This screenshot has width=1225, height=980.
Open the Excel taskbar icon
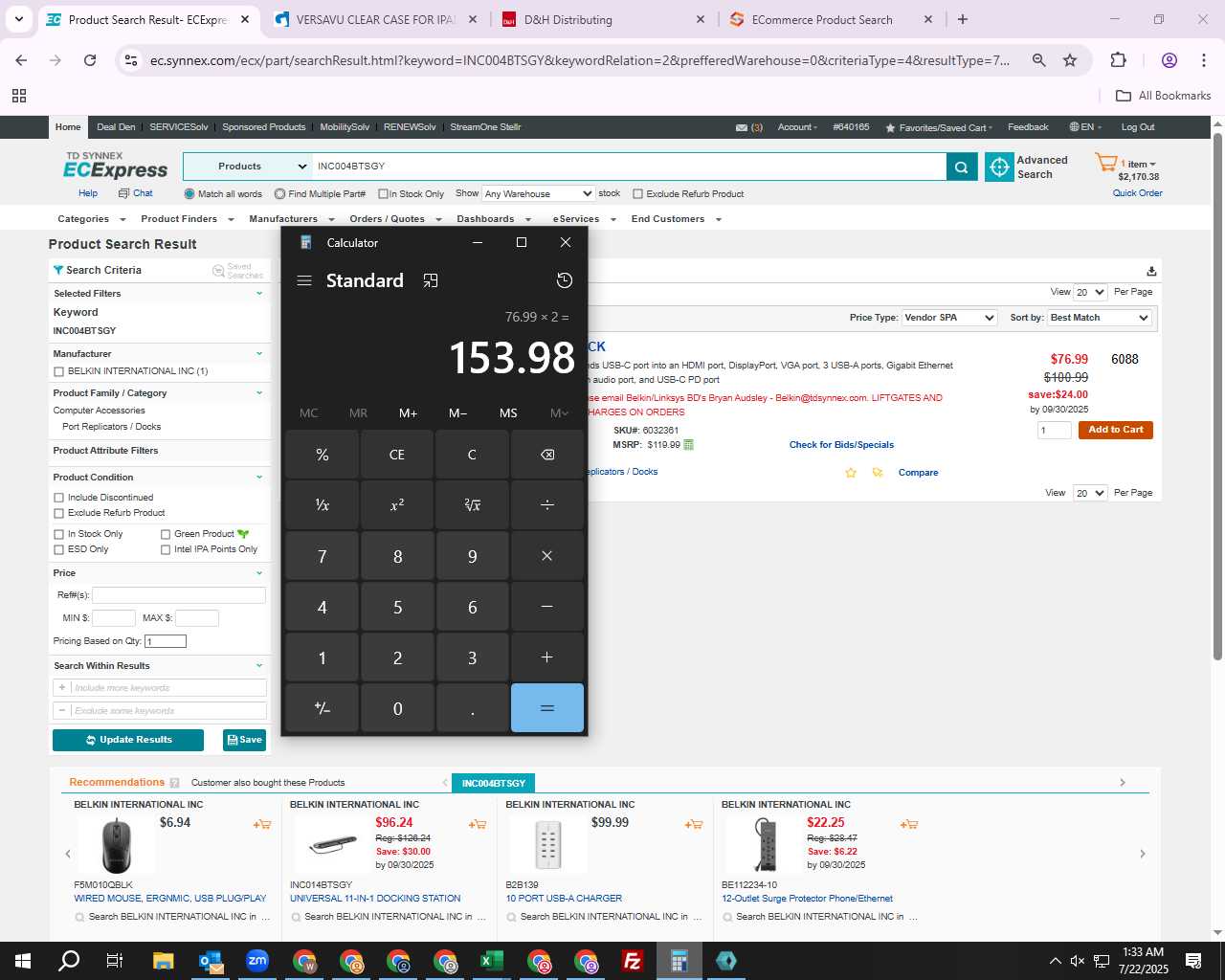tap(492, 961)
